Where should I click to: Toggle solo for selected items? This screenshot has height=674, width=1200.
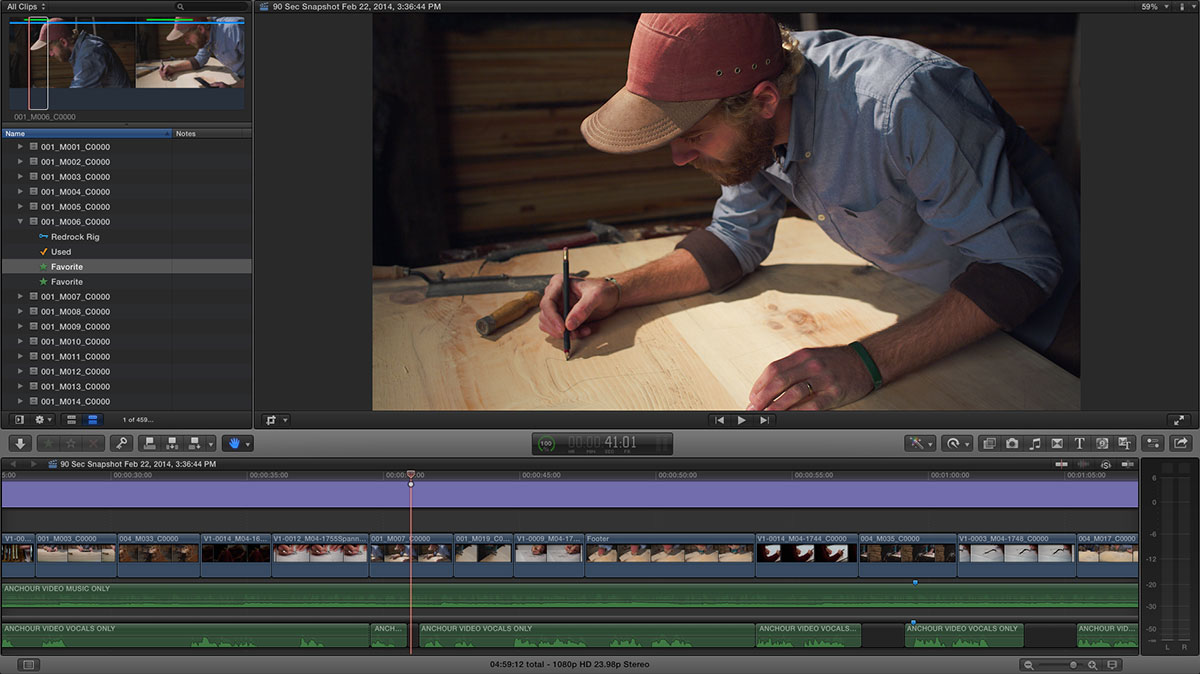(1106, 464)
